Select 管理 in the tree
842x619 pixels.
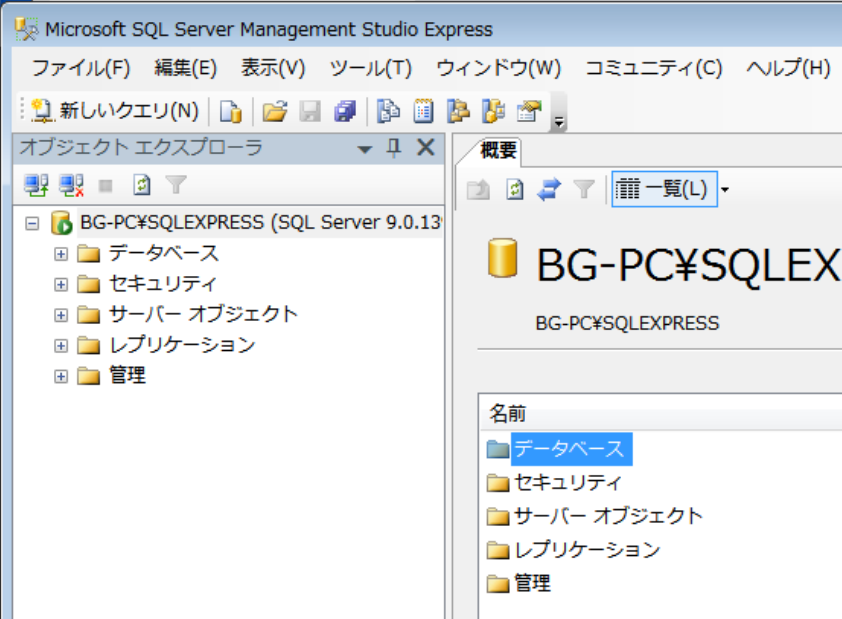pyautogui.click(x=127, y=375)
